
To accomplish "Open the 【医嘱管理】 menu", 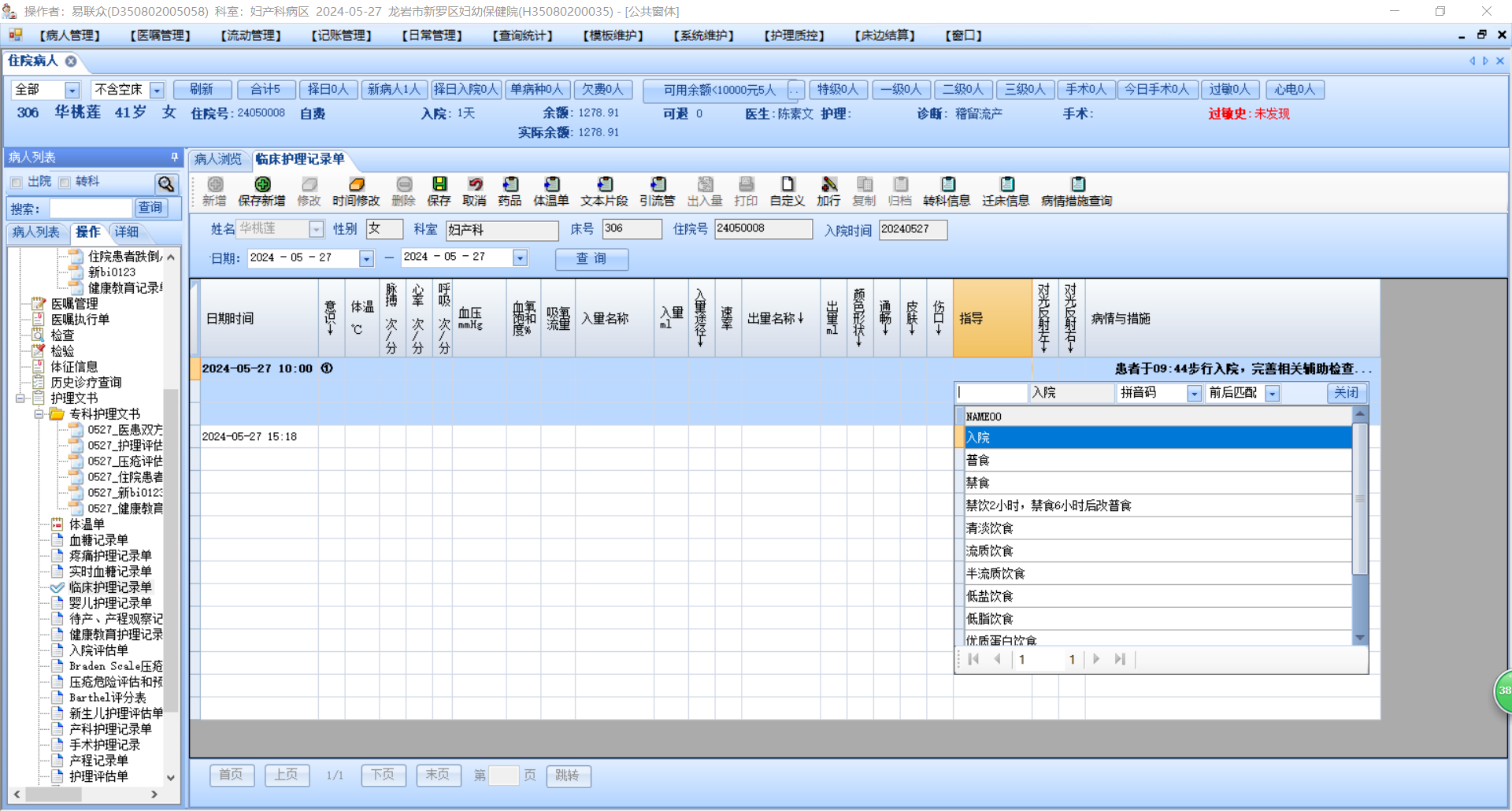I will click(x=161, y=35).
